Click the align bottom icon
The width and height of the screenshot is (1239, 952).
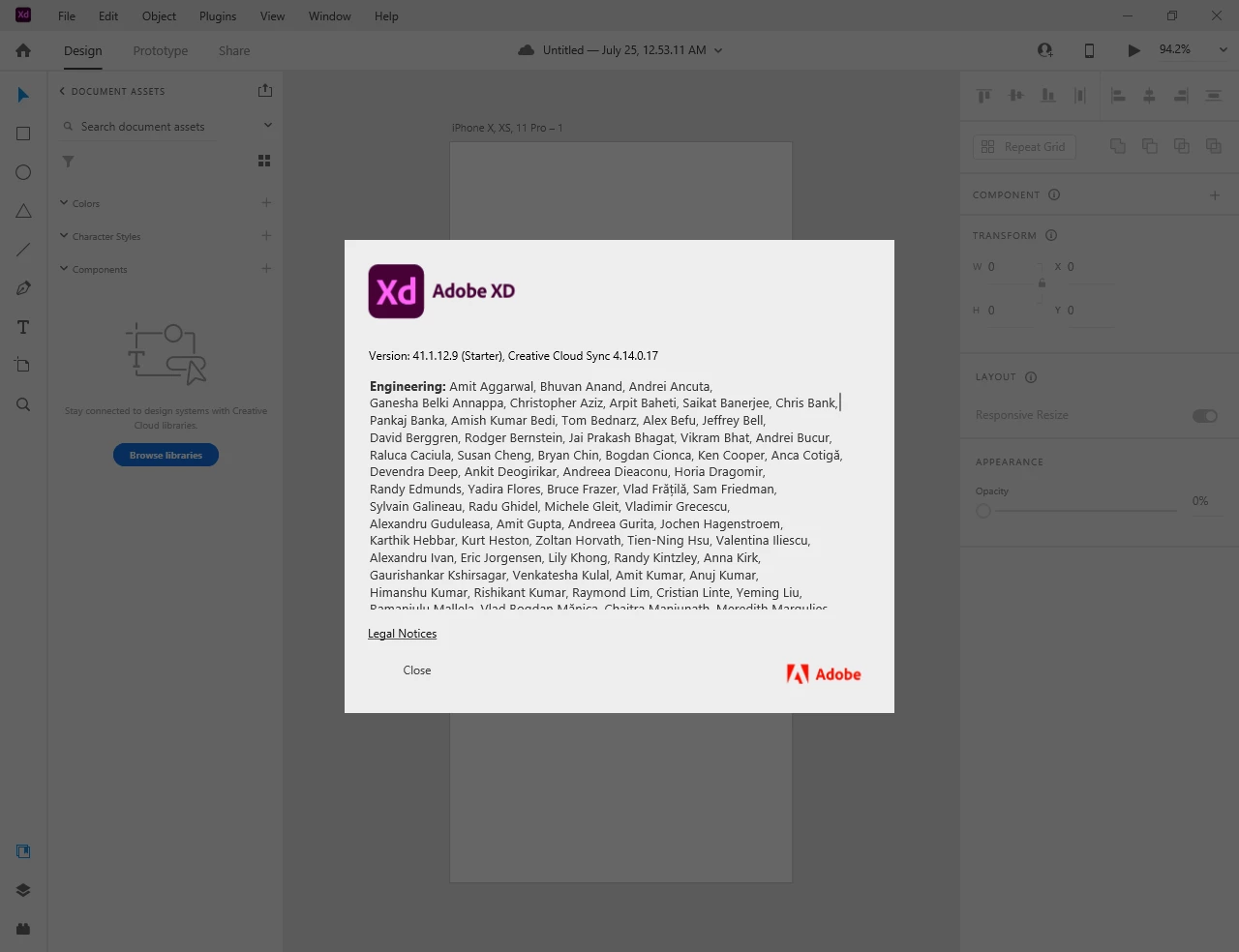[x=1048, y=95]
